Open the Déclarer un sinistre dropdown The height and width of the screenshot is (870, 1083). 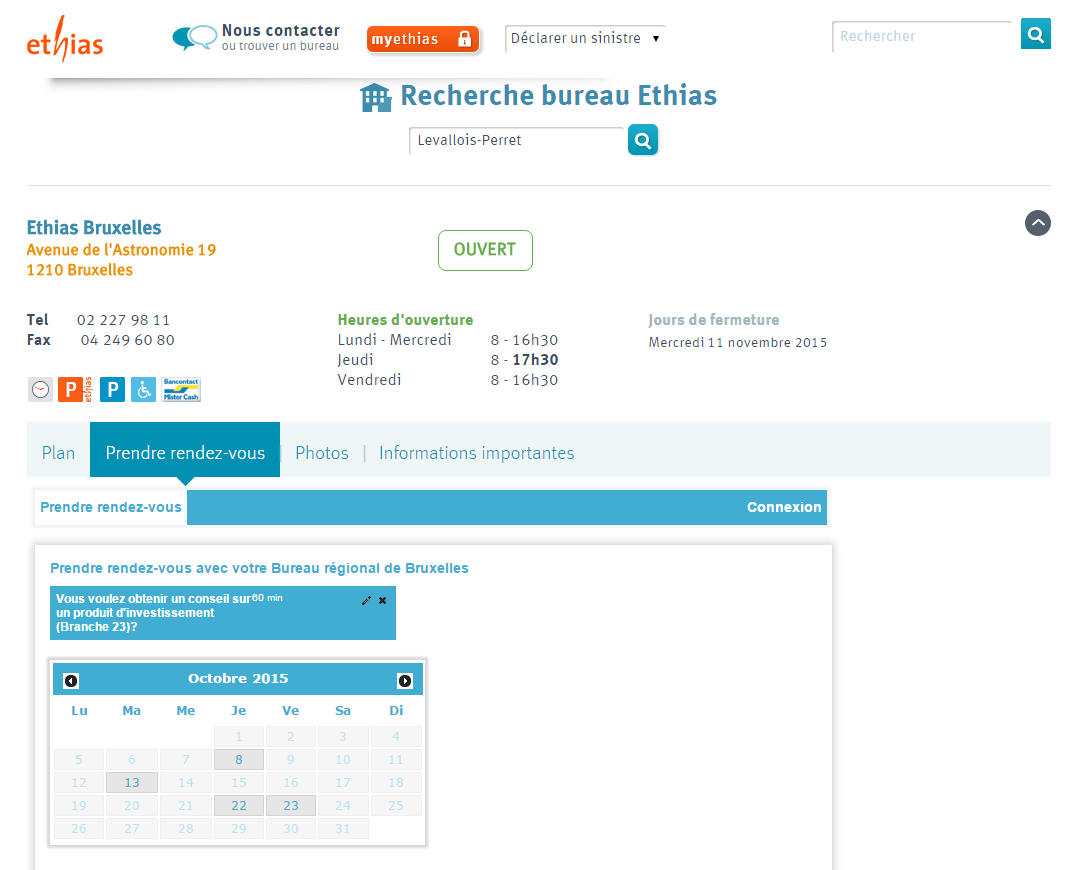(585, 39)
